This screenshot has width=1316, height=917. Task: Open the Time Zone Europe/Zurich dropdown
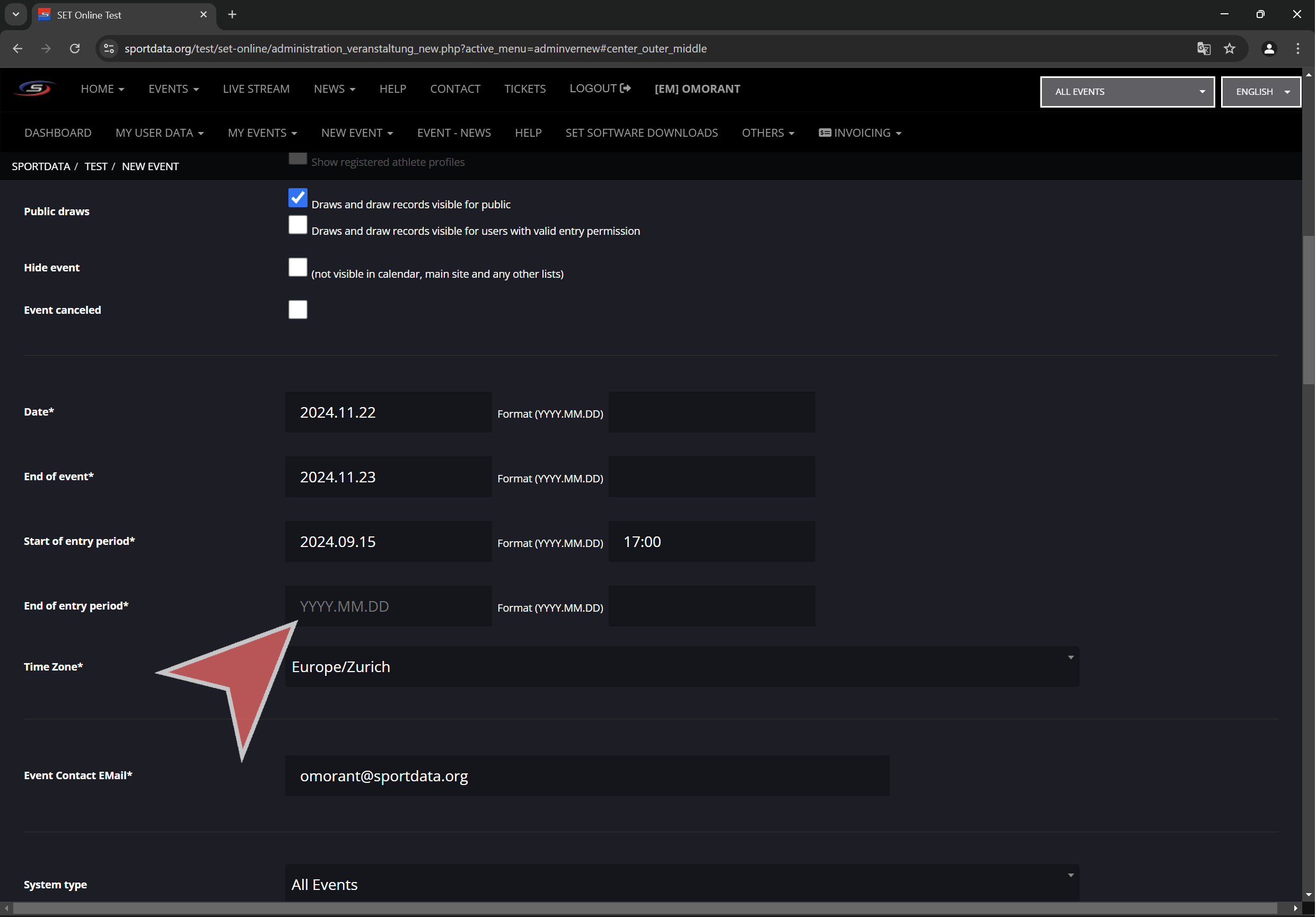point(681,666)
